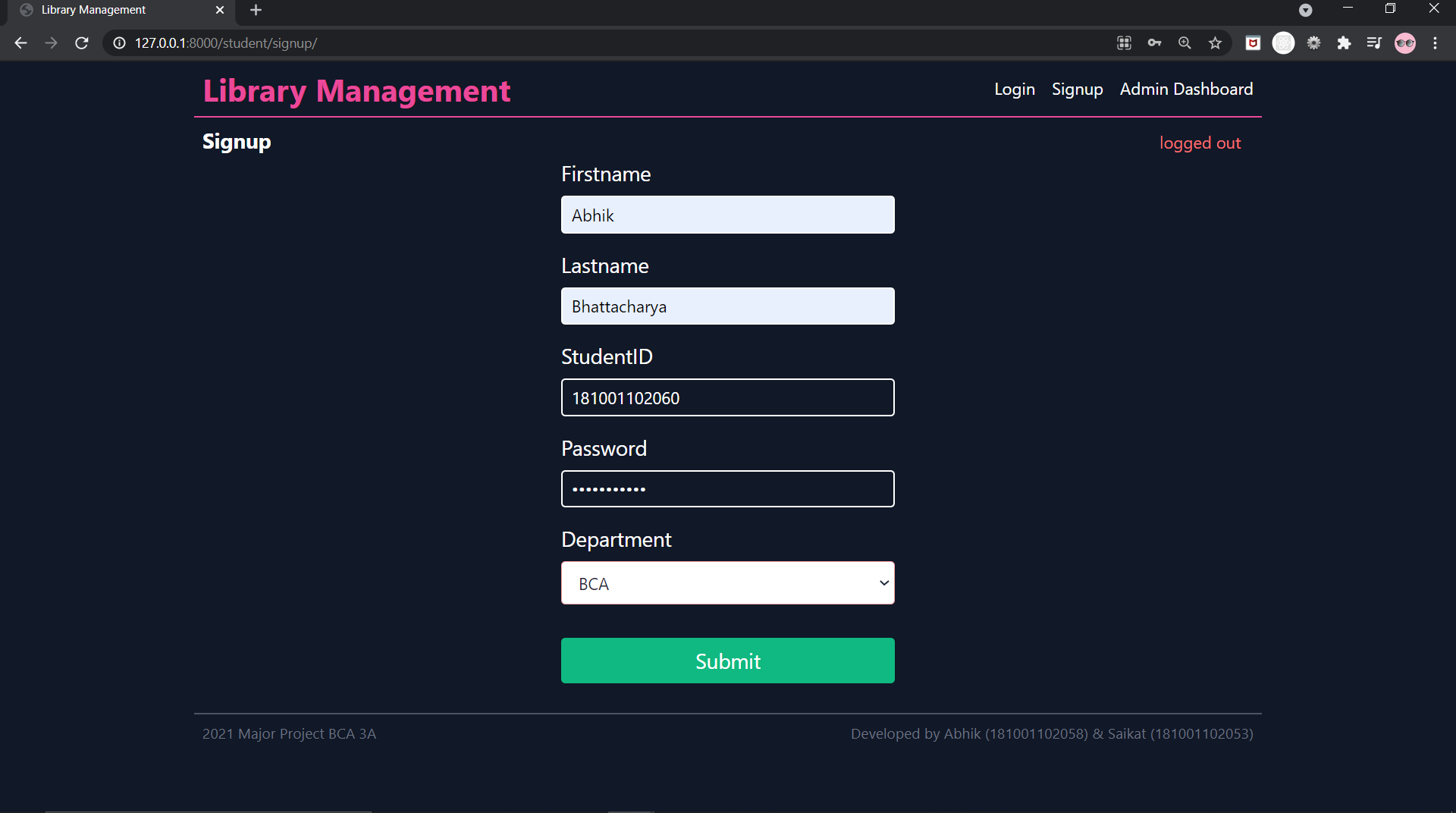Open a new browser tab

[x=256, y=10]
